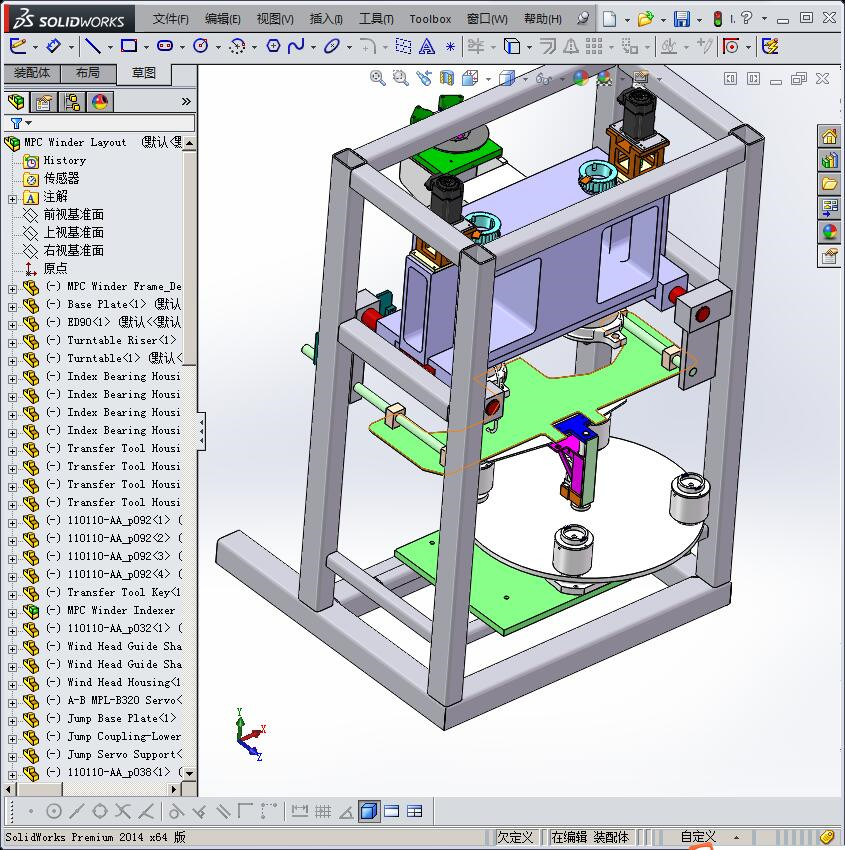Toggle the grid display icon in bottom toolbar
The height and width of the screenshot is (850, 845).
323,812
